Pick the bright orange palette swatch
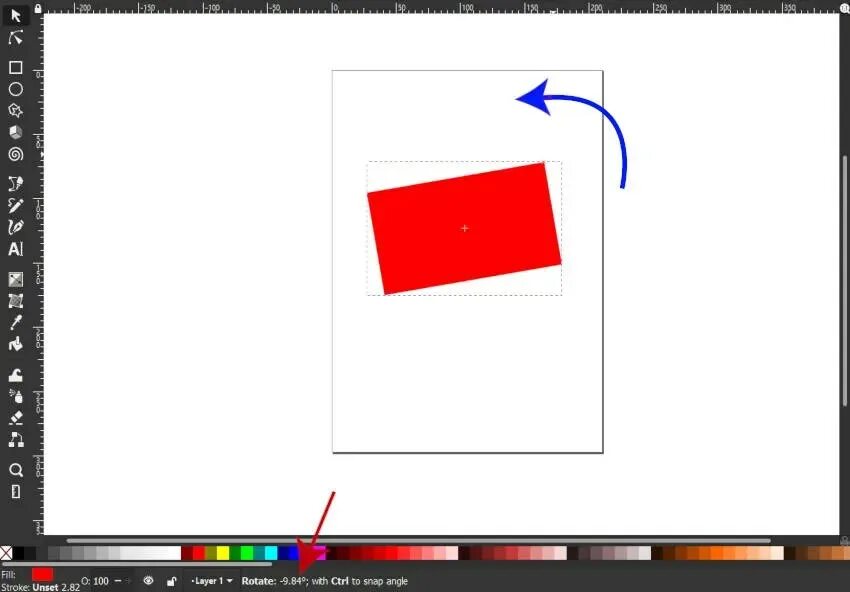 [x=717, y=553]
